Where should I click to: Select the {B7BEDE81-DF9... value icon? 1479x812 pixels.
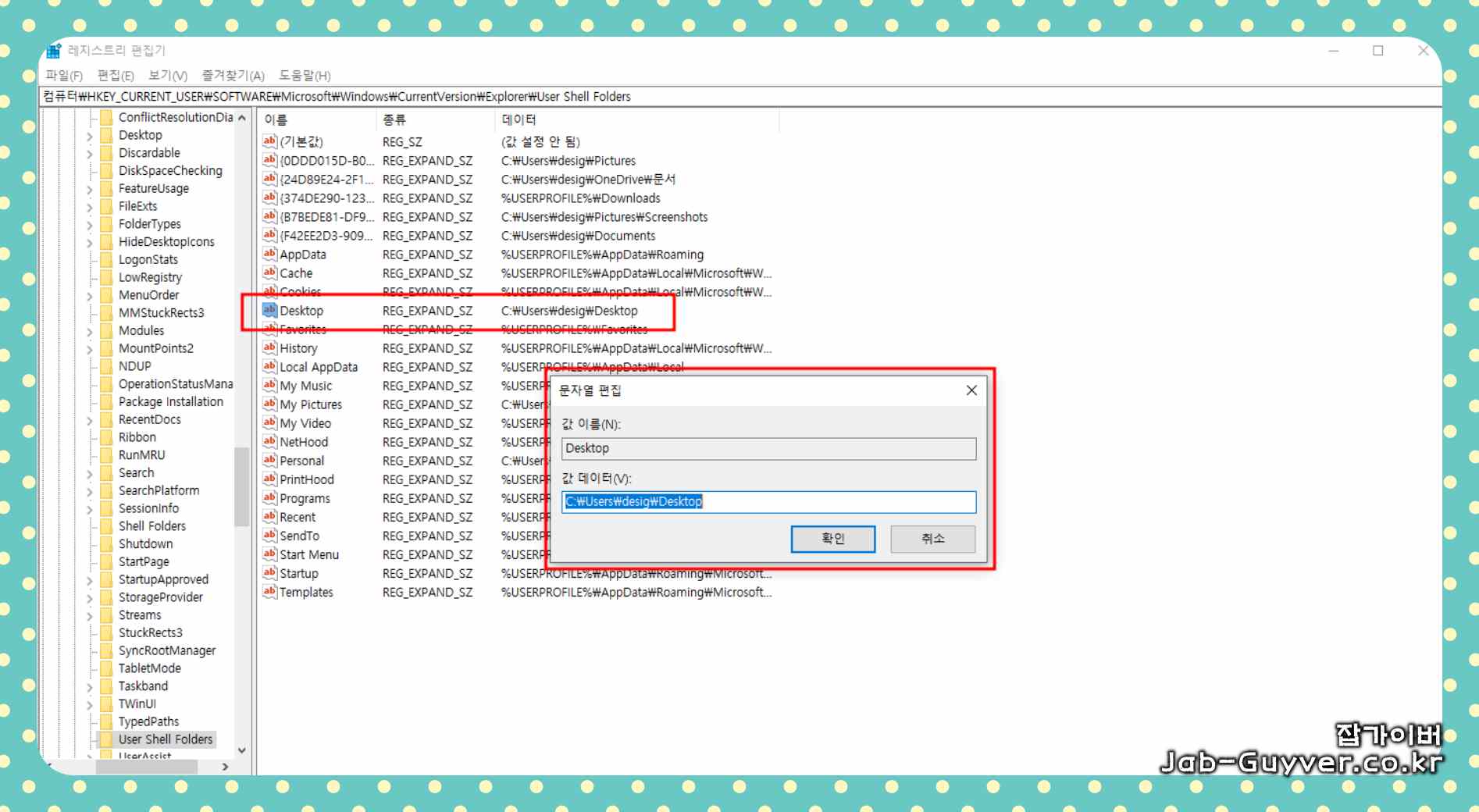(269, 216)
